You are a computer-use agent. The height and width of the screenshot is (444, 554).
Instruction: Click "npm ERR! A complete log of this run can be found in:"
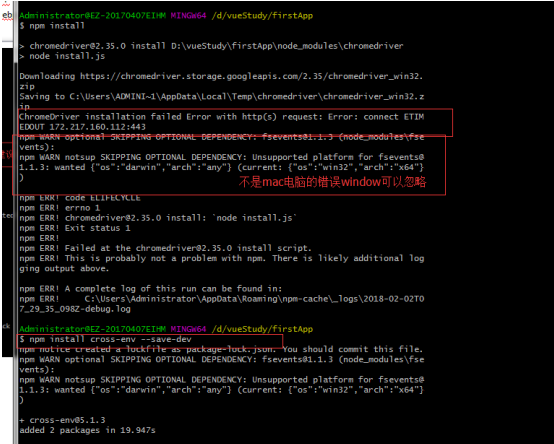(151, 289)
